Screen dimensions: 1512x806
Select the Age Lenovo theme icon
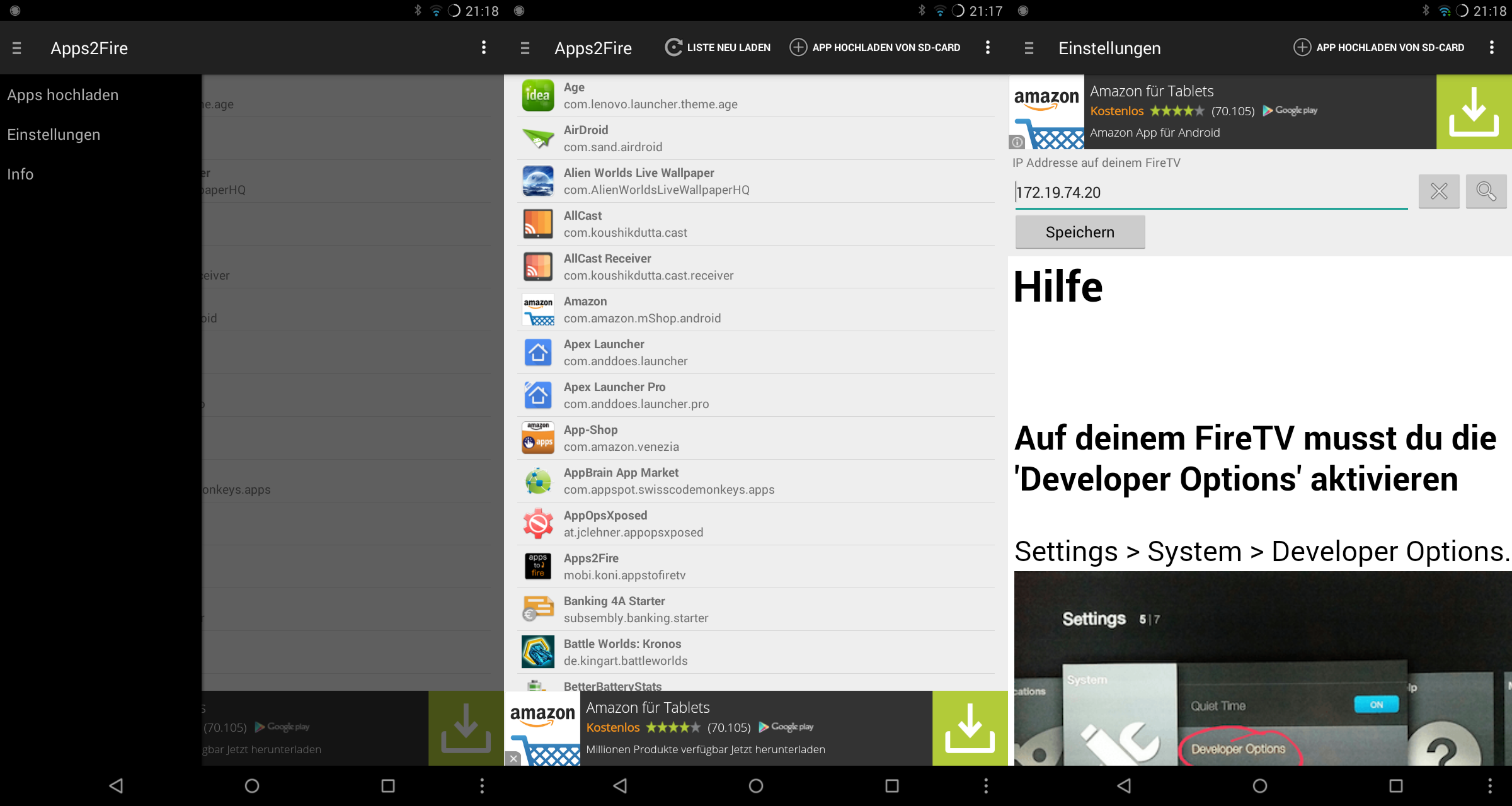pyautogui.click(x=538, y=96)
